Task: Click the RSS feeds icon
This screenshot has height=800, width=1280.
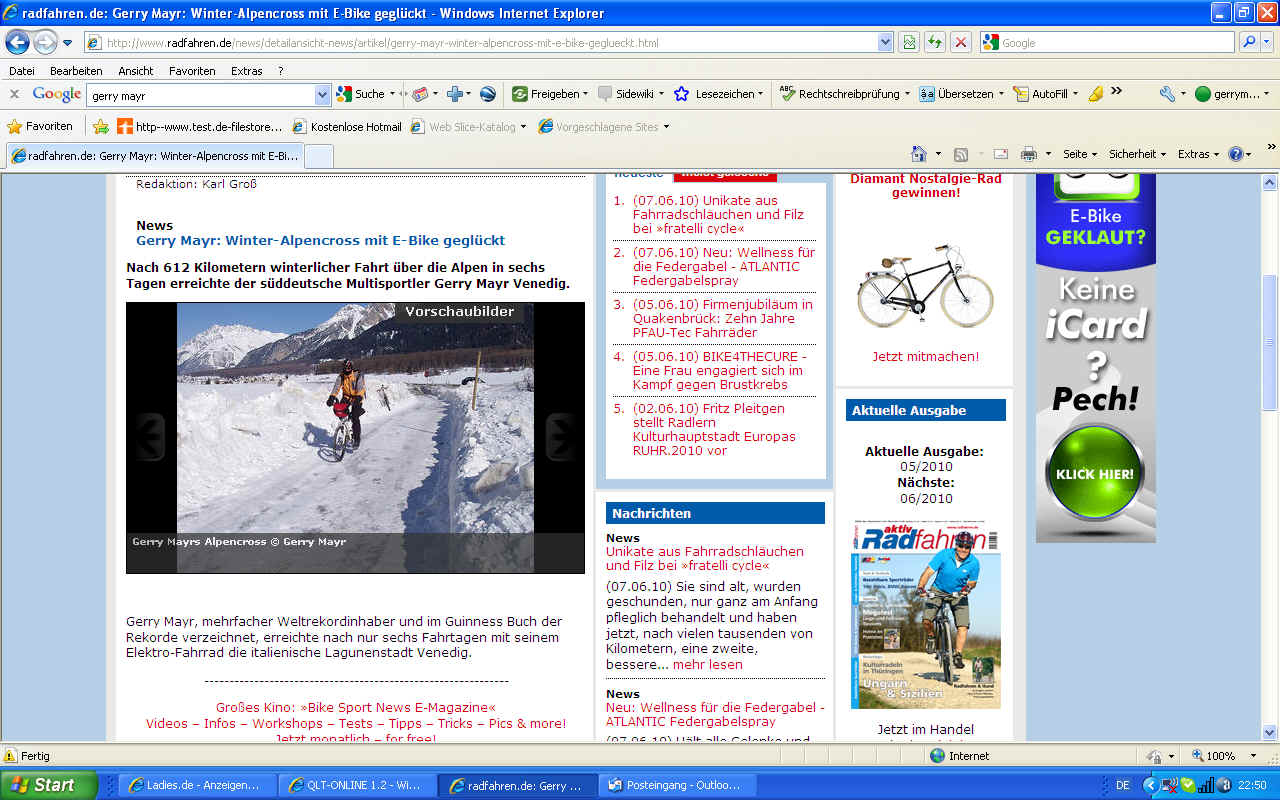Action: coord(961,154)
